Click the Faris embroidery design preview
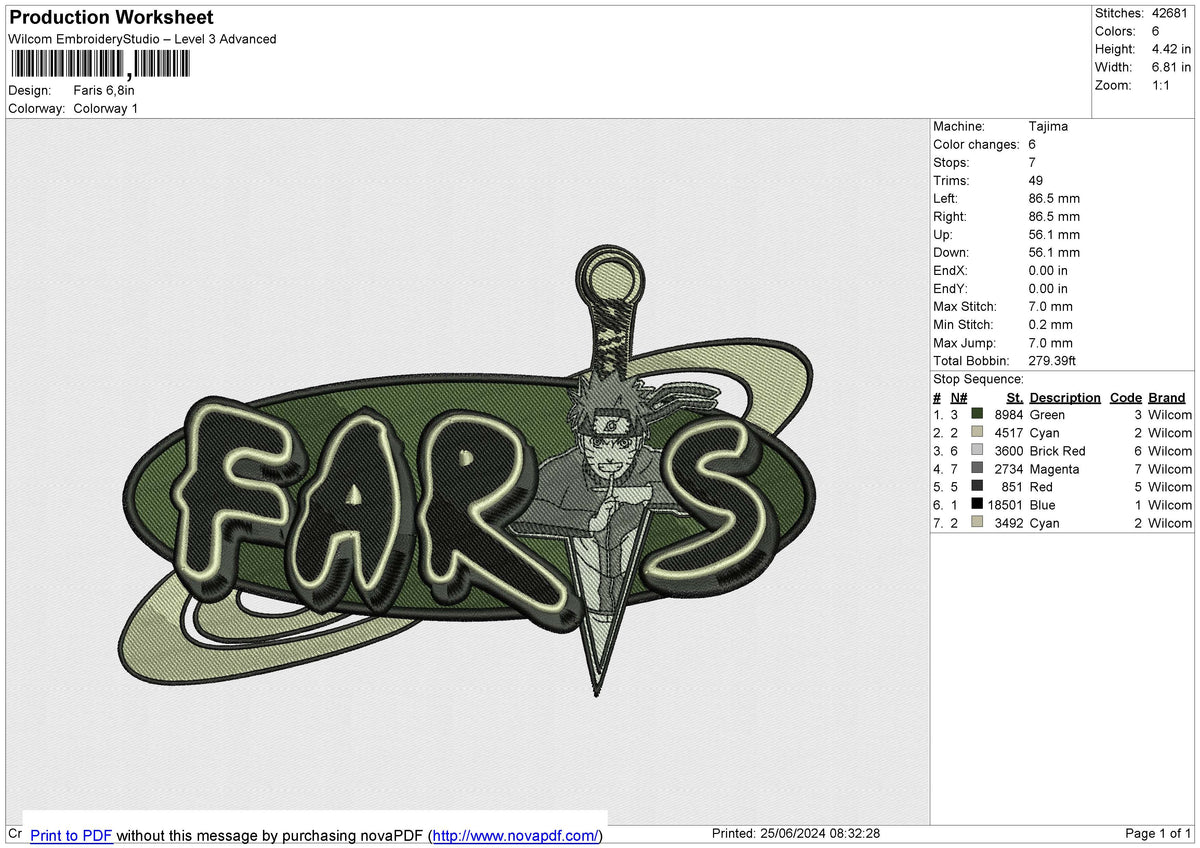1200x848 pixels. click(468, 470)
